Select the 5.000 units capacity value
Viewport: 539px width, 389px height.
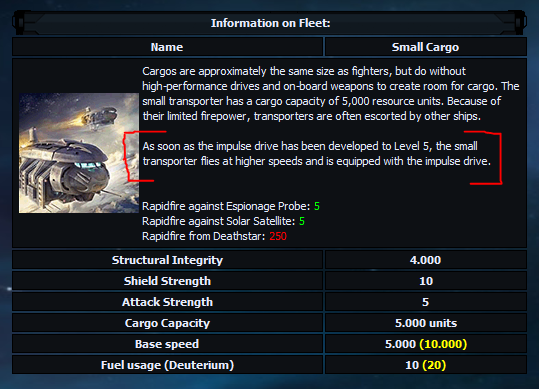click(426, 323)
